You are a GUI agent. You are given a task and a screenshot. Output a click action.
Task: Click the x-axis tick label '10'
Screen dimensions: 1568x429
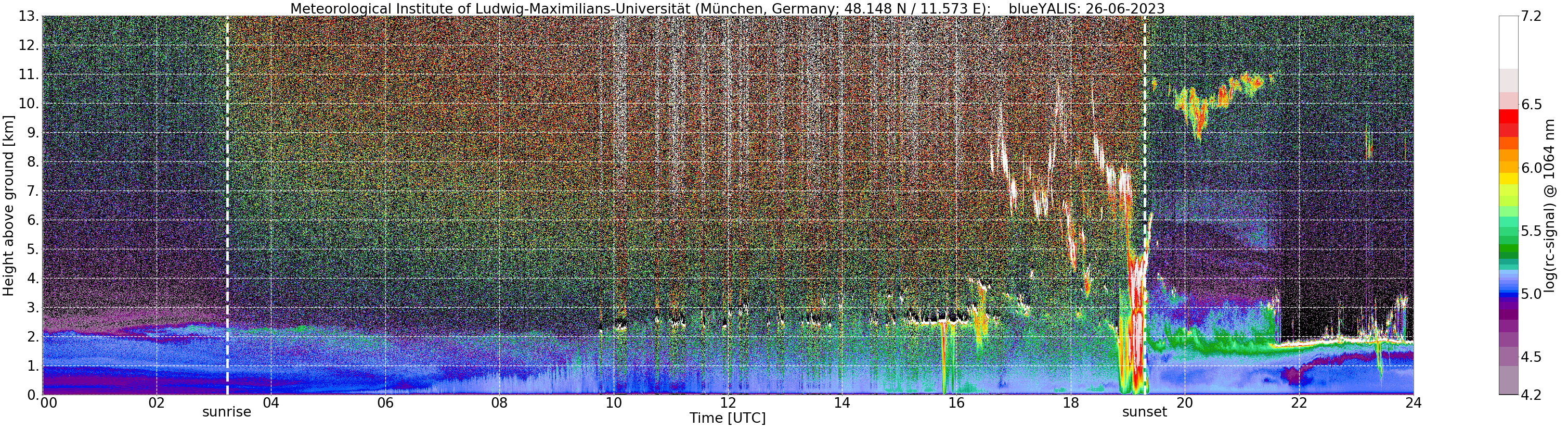click(x=614, y=403)
